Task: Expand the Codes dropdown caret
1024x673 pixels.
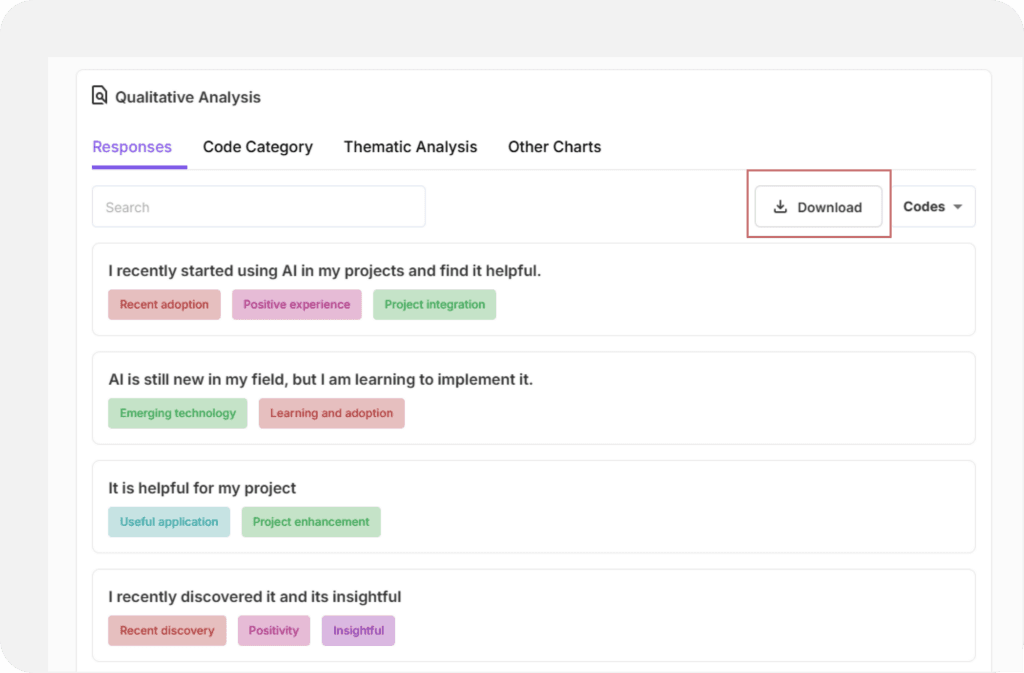Action: tap(957, 207)
